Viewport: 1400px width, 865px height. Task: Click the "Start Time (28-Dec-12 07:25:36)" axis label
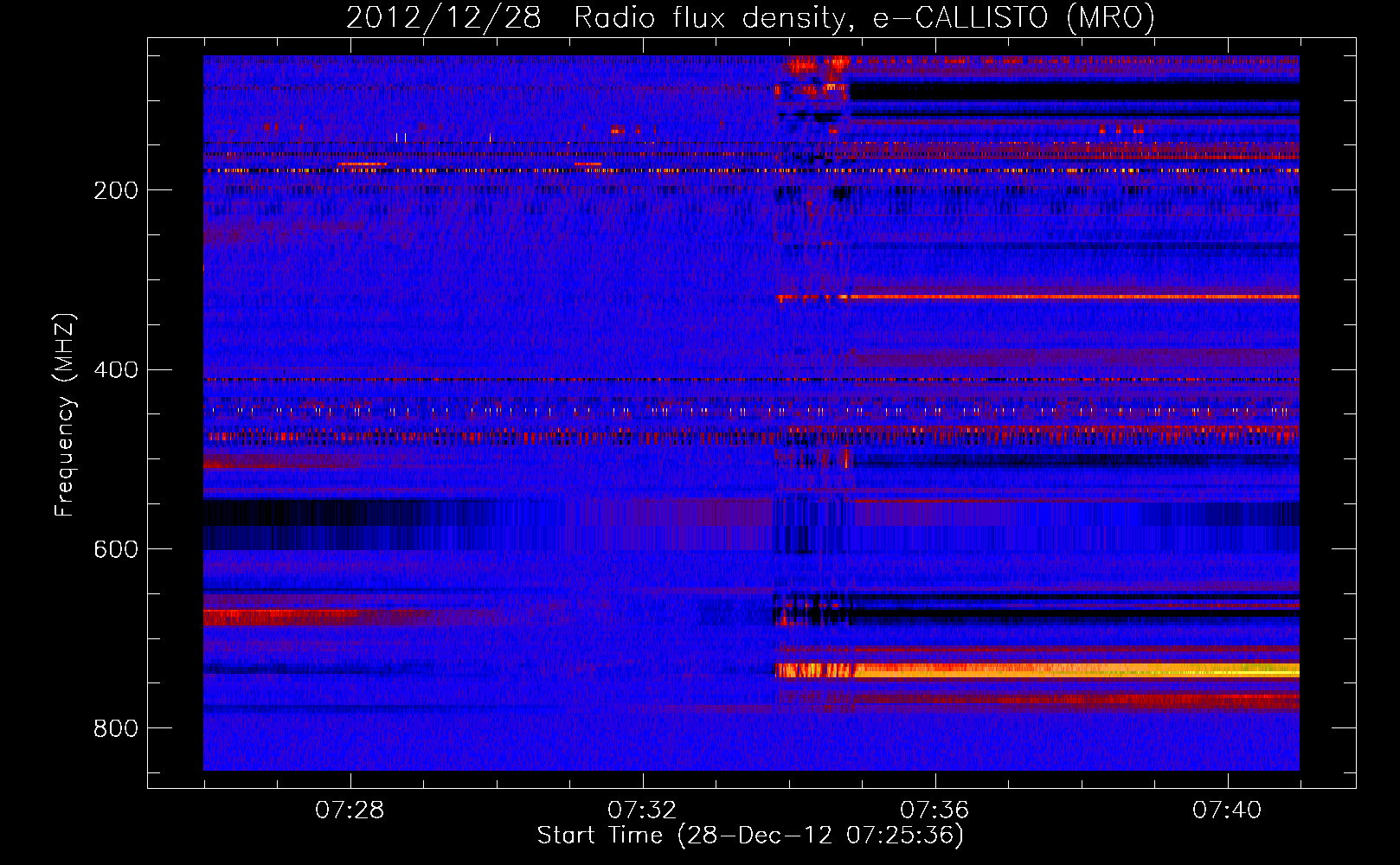750,836
